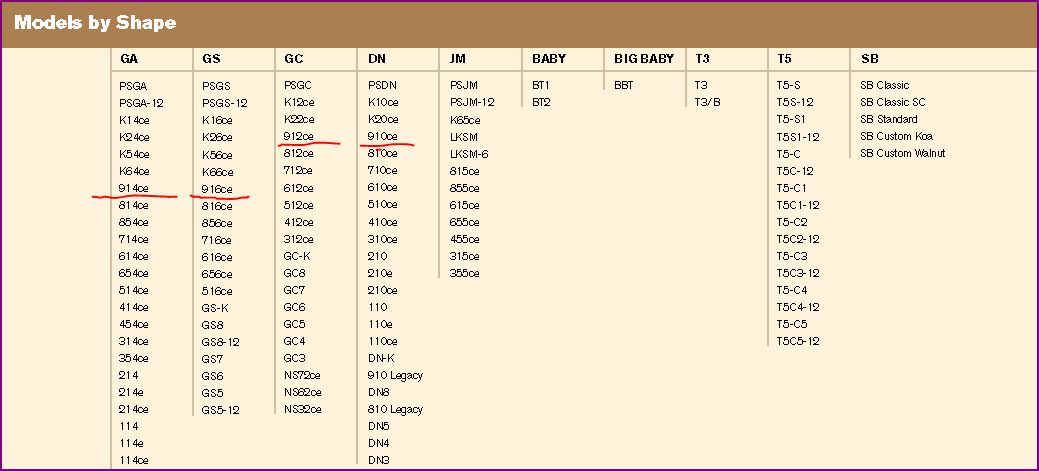Choose the SB Custom Walnut model
This screenshot has height=471, width=1039.
902,153
